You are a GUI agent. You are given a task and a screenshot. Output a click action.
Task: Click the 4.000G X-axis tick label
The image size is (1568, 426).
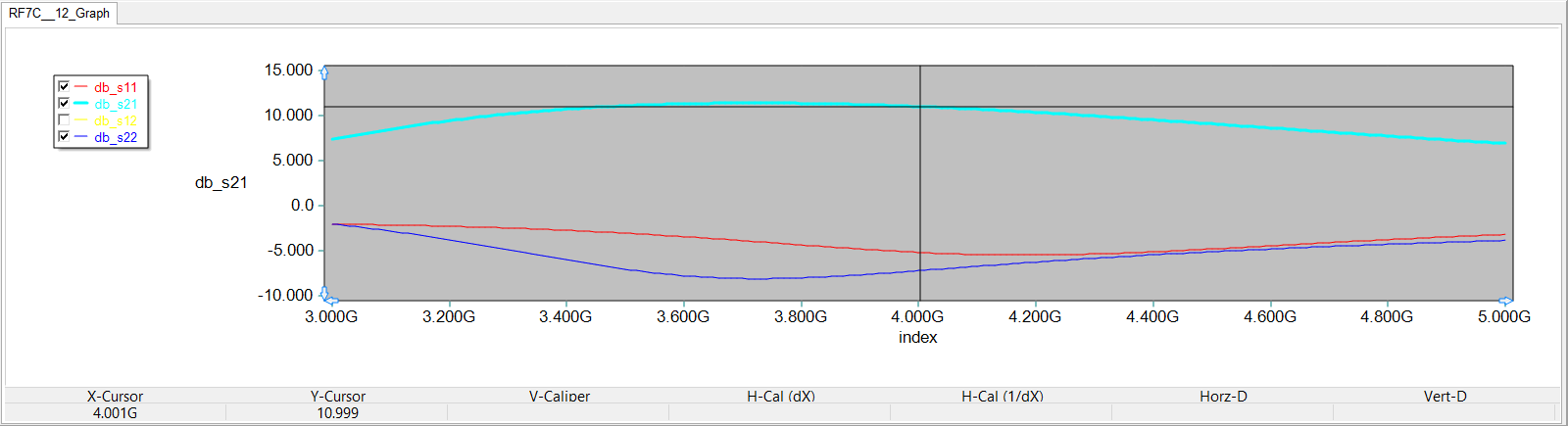tap(917, 316)
